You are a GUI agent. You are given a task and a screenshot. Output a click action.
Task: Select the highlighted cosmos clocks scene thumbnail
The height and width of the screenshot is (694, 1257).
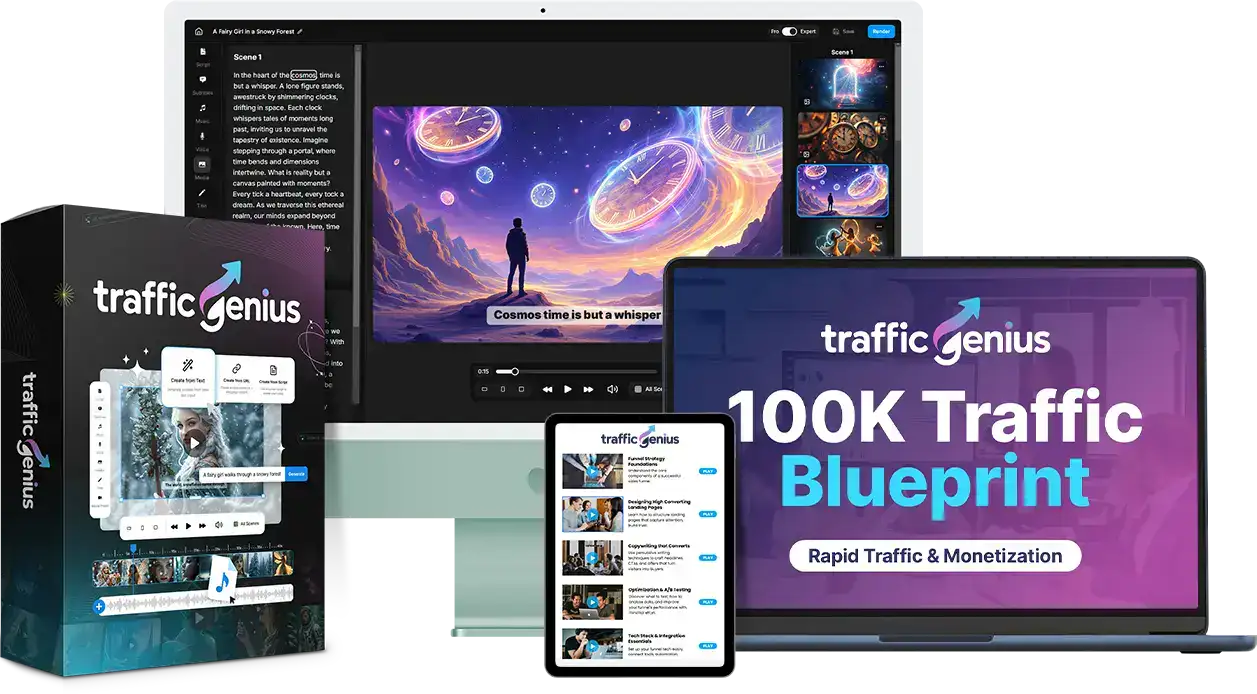coord(843,191)
